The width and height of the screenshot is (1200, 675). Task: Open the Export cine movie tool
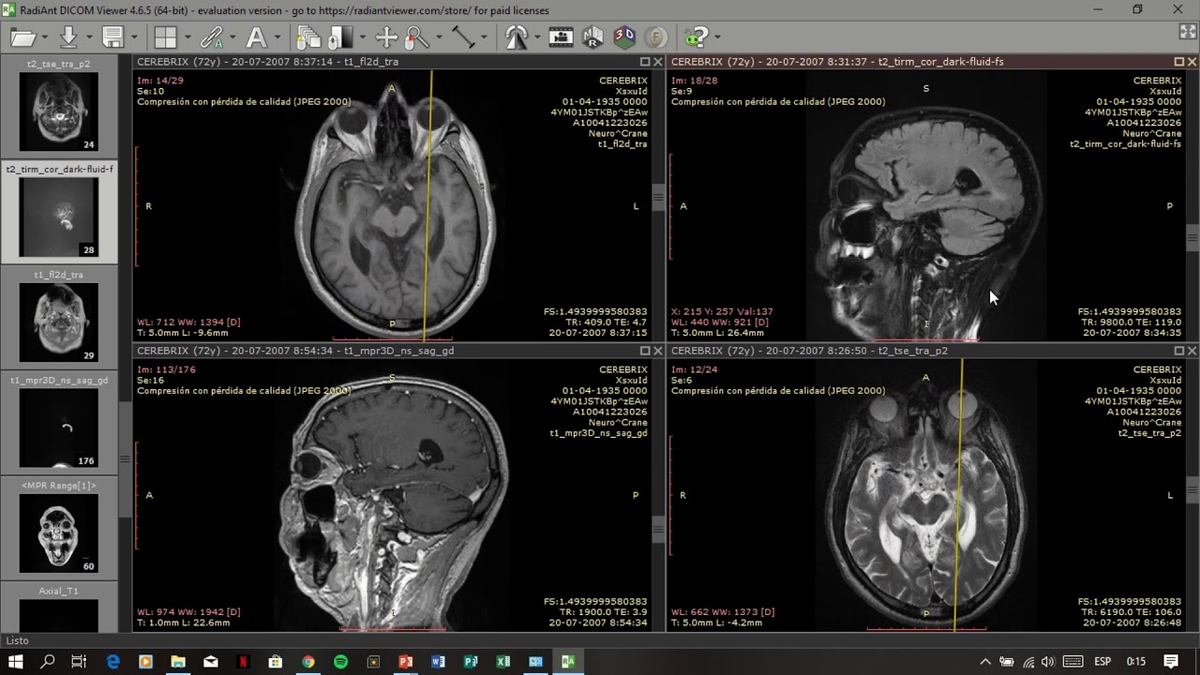point(561,37)
